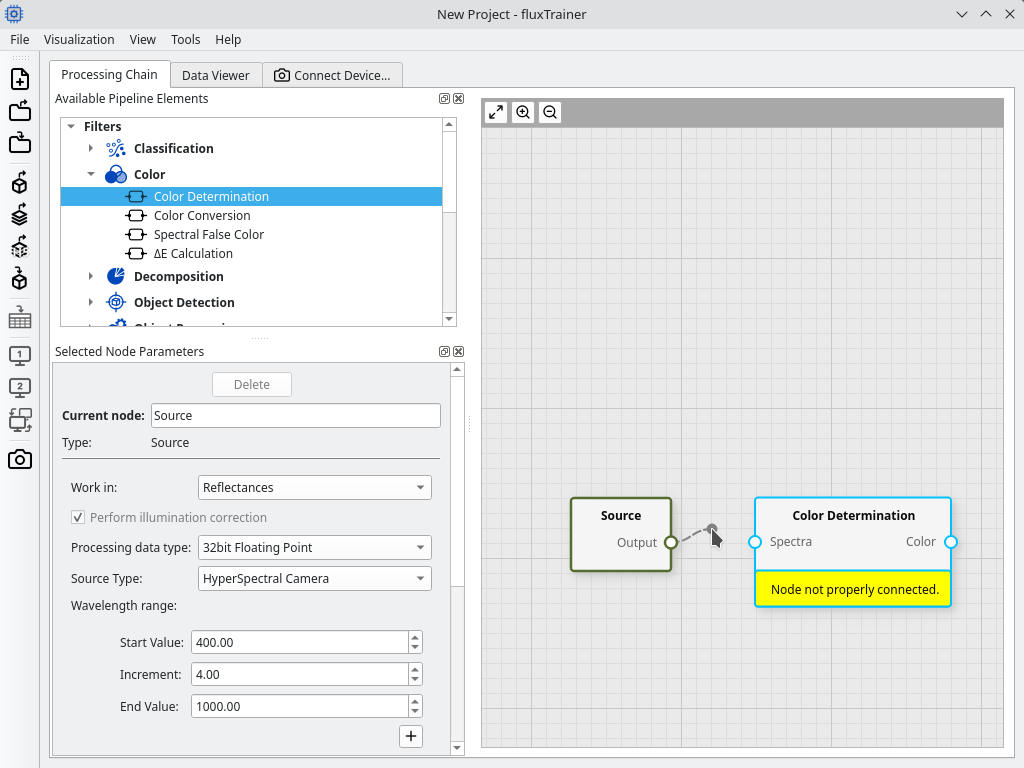Click scroll-down arrow of node parameters panel
1024x768 pixels.
tap(457, 748)
